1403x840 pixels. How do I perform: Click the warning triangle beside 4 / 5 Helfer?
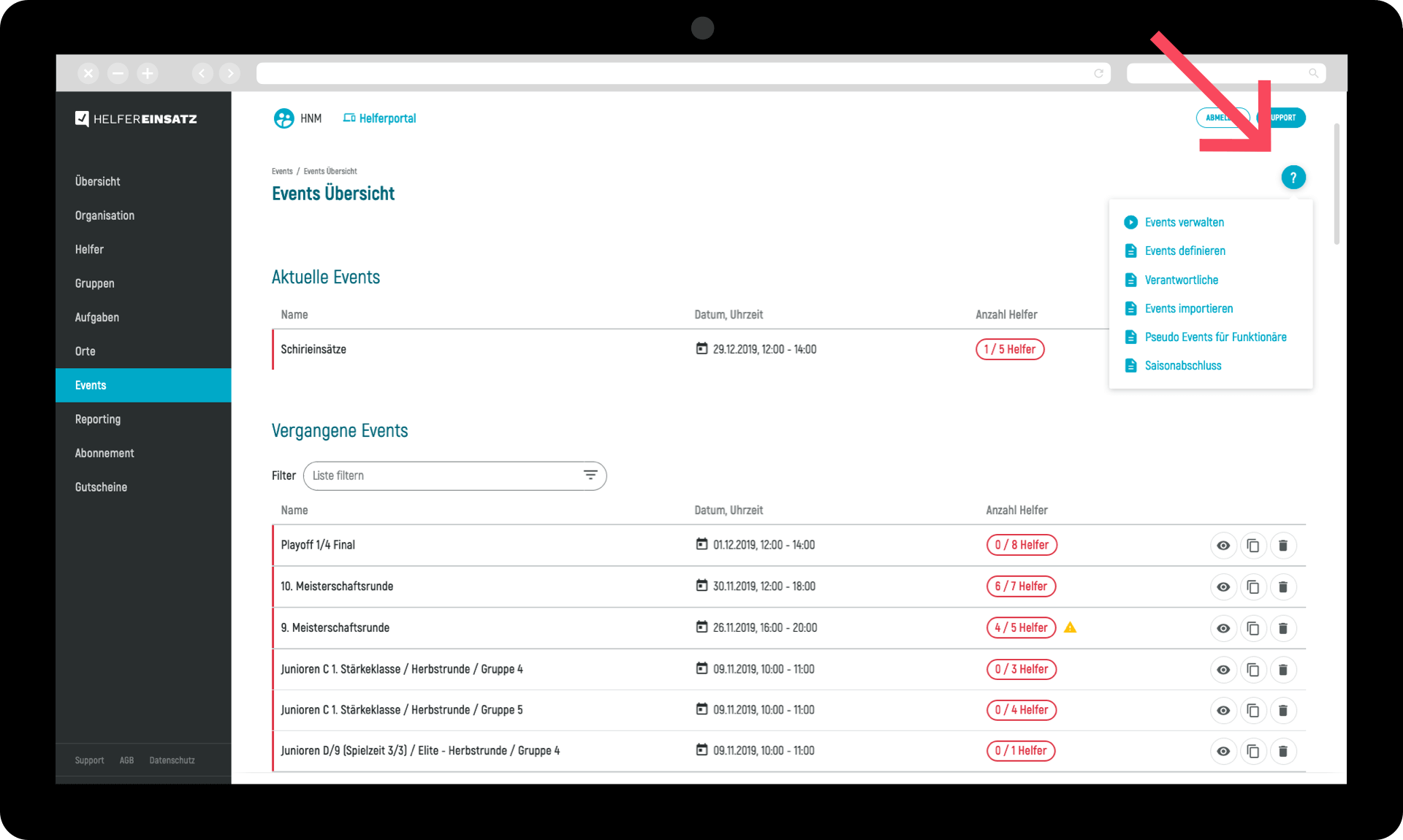point(1070,627)
